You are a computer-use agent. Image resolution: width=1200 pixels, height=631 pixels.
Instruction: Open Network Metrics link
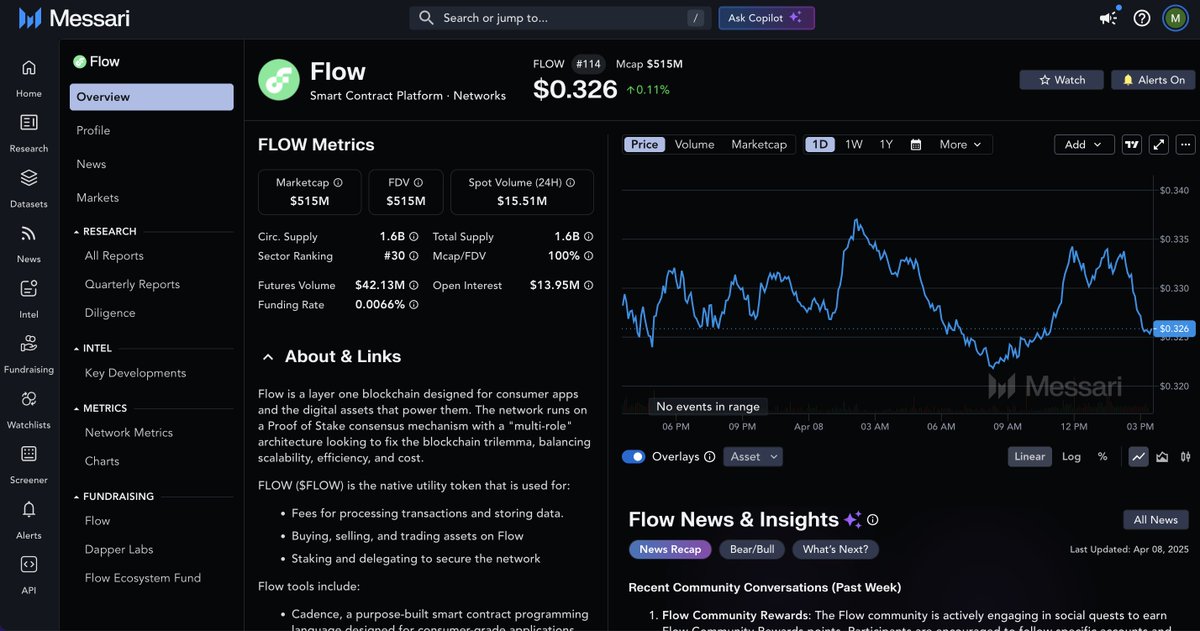point(129,433)
